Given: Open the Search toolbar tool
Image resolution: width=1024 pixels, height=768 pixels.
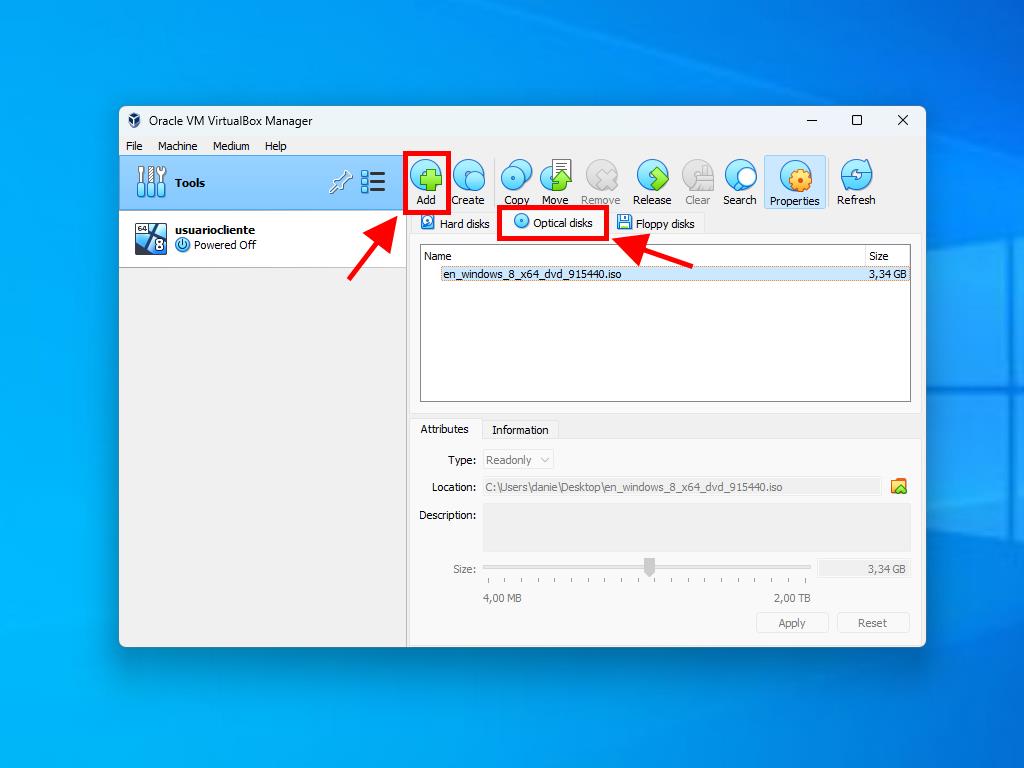Looking at the screenshot, I should coord(740,181).
